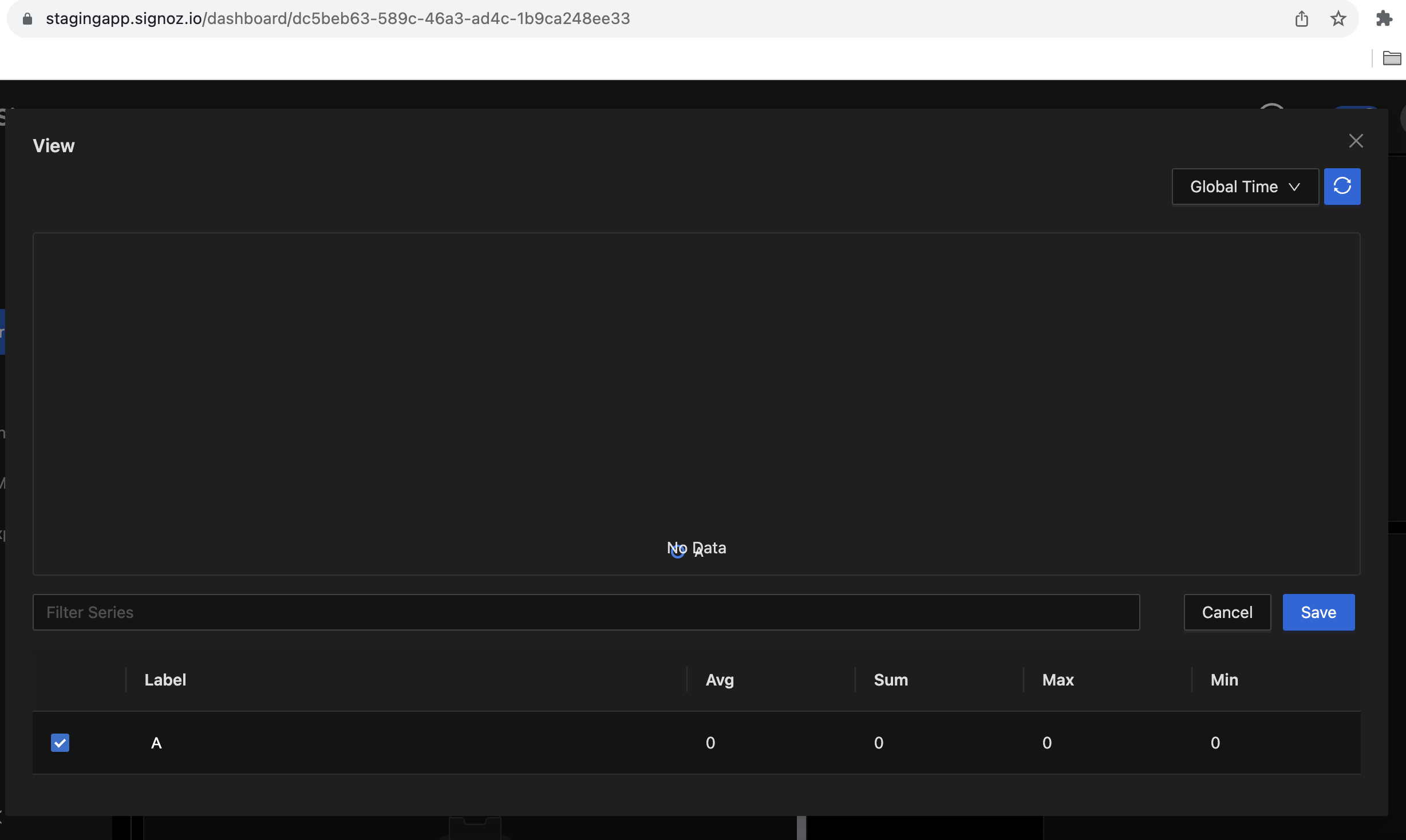Bookmark the page using the star icon
Viewport: 1406px width, 840px height.
[1338, 18]
